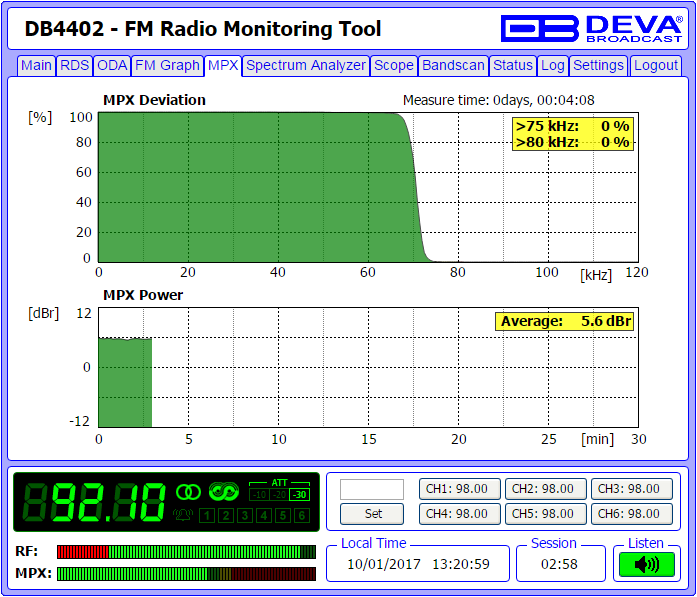The width and height of the screenshot is (697, 597).
Task: Select the -10 attenuator indicator
Action: click(259, 495)
